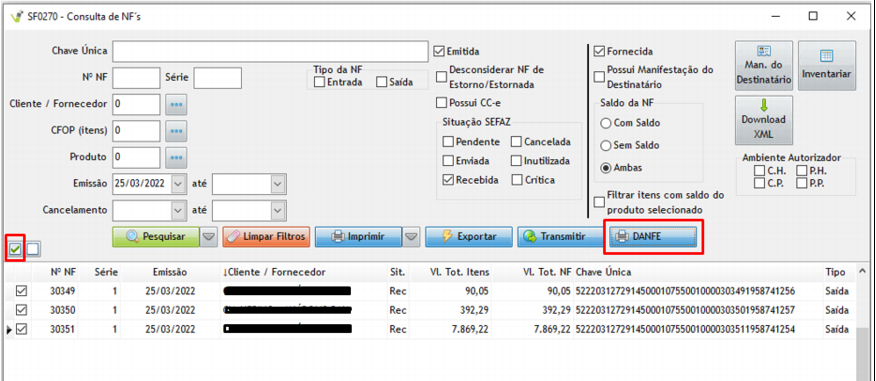Screen dimensions: 876x381
Task: Select Ambas radio option
Action: tap(606, 168)
